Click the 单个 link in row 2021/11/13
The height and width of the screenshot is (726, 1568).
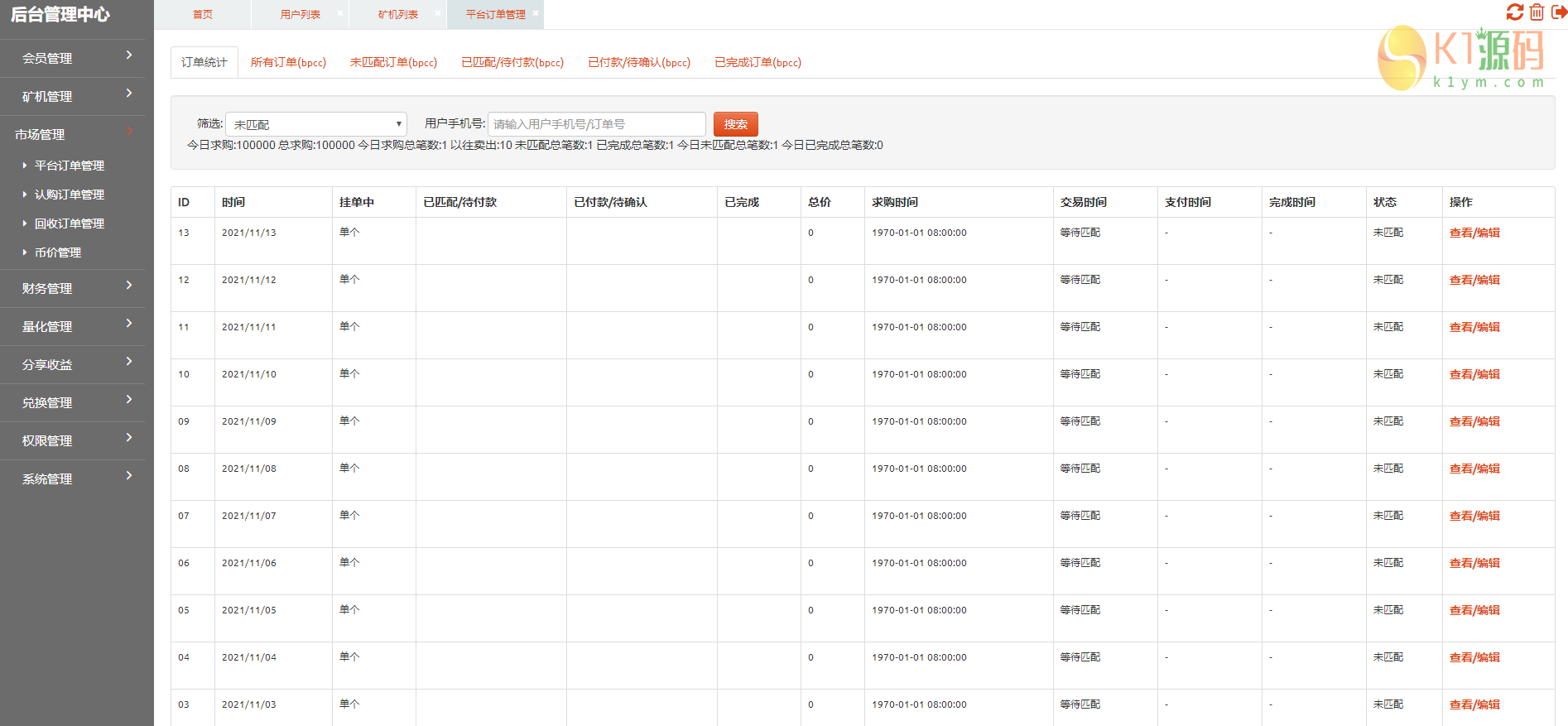(349, 233)
